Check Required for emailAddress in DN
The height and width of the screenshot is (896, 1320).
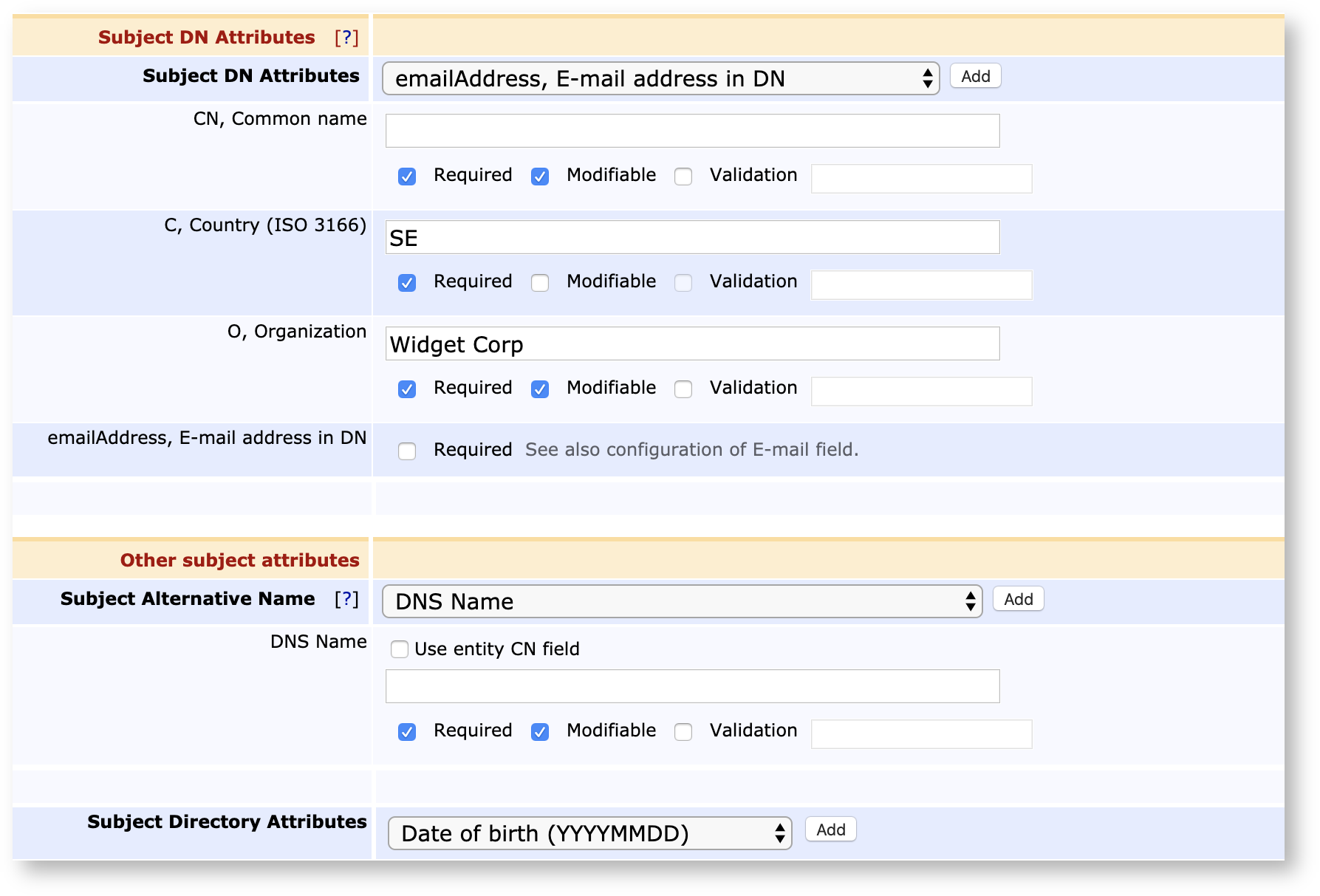coord(407,451)
